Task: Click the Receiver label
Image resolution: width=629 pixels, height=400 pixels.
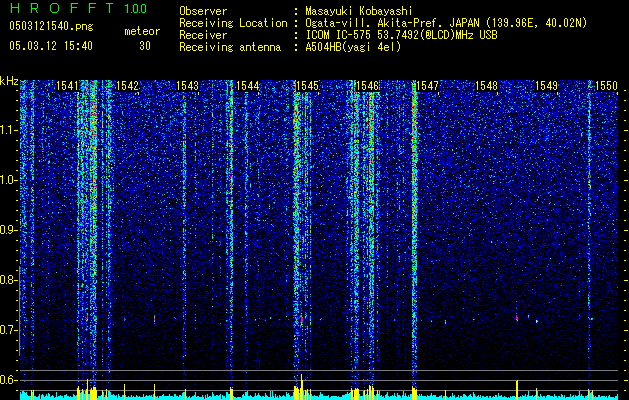Action: click(203, 35)
